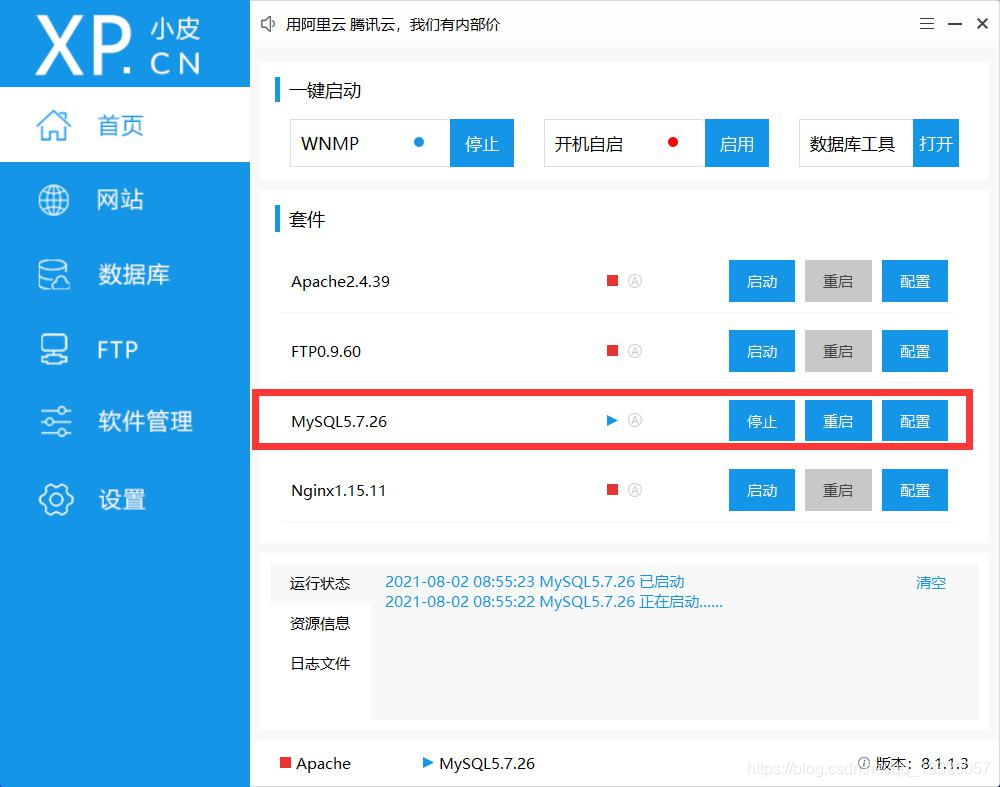Click the WNMP mode selector
Image resolution: width=1000 pixels, height=787 pixels.
click(x=369, y=143)
